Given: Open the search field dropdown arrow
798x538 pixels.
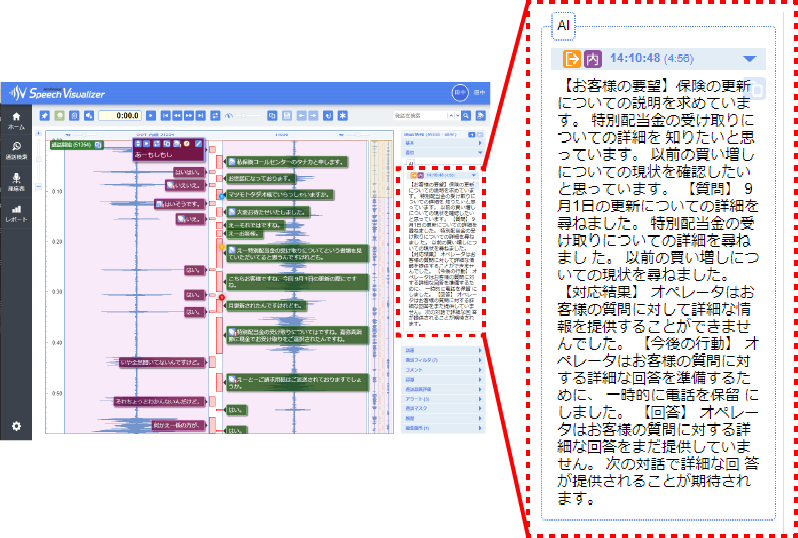Looking at the screenshot, I should point(457,116).
